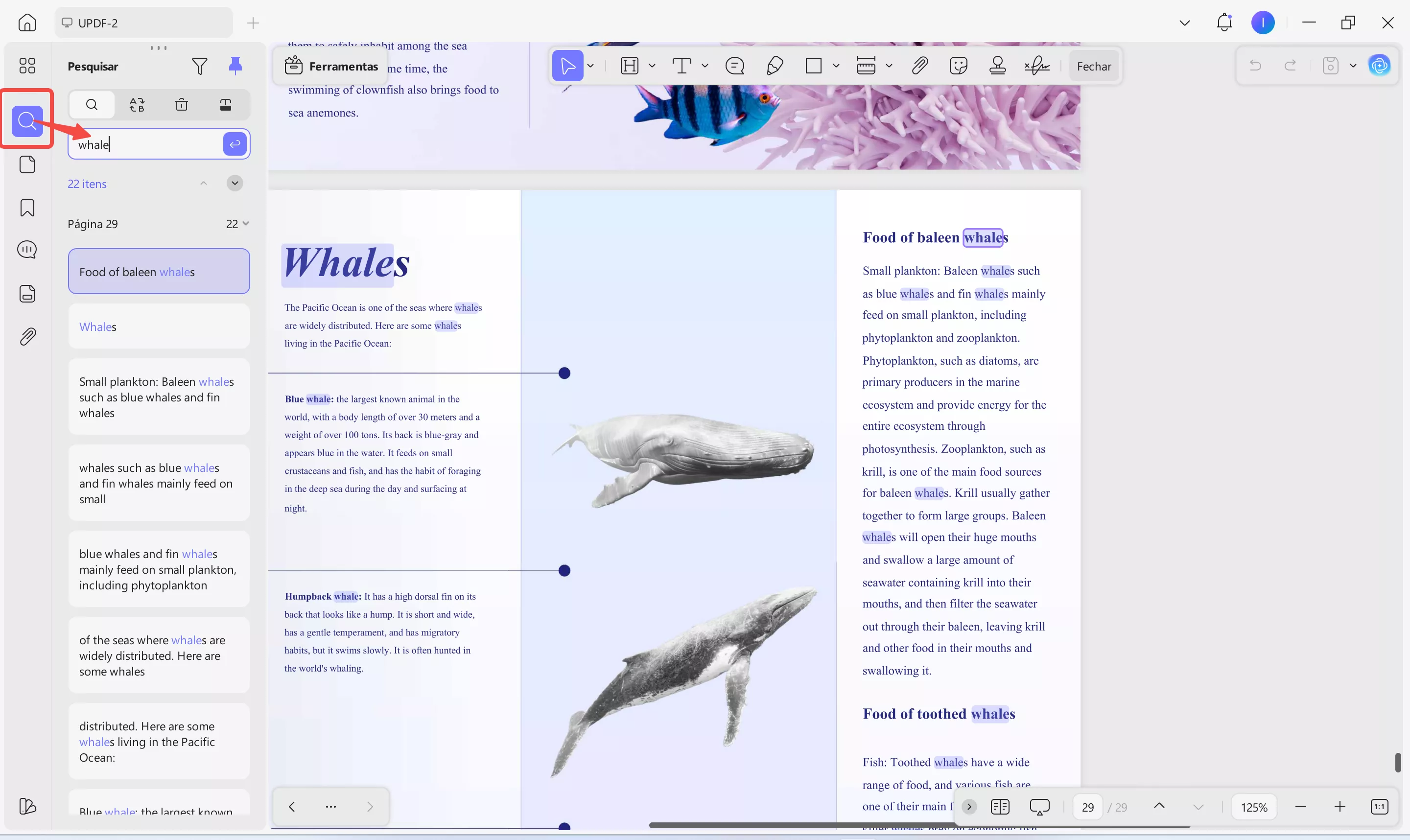The image size is (1410, 840).
Task: Select the UPDF-2 document tab
Action: pyautogui.click(x=144, y=23)
